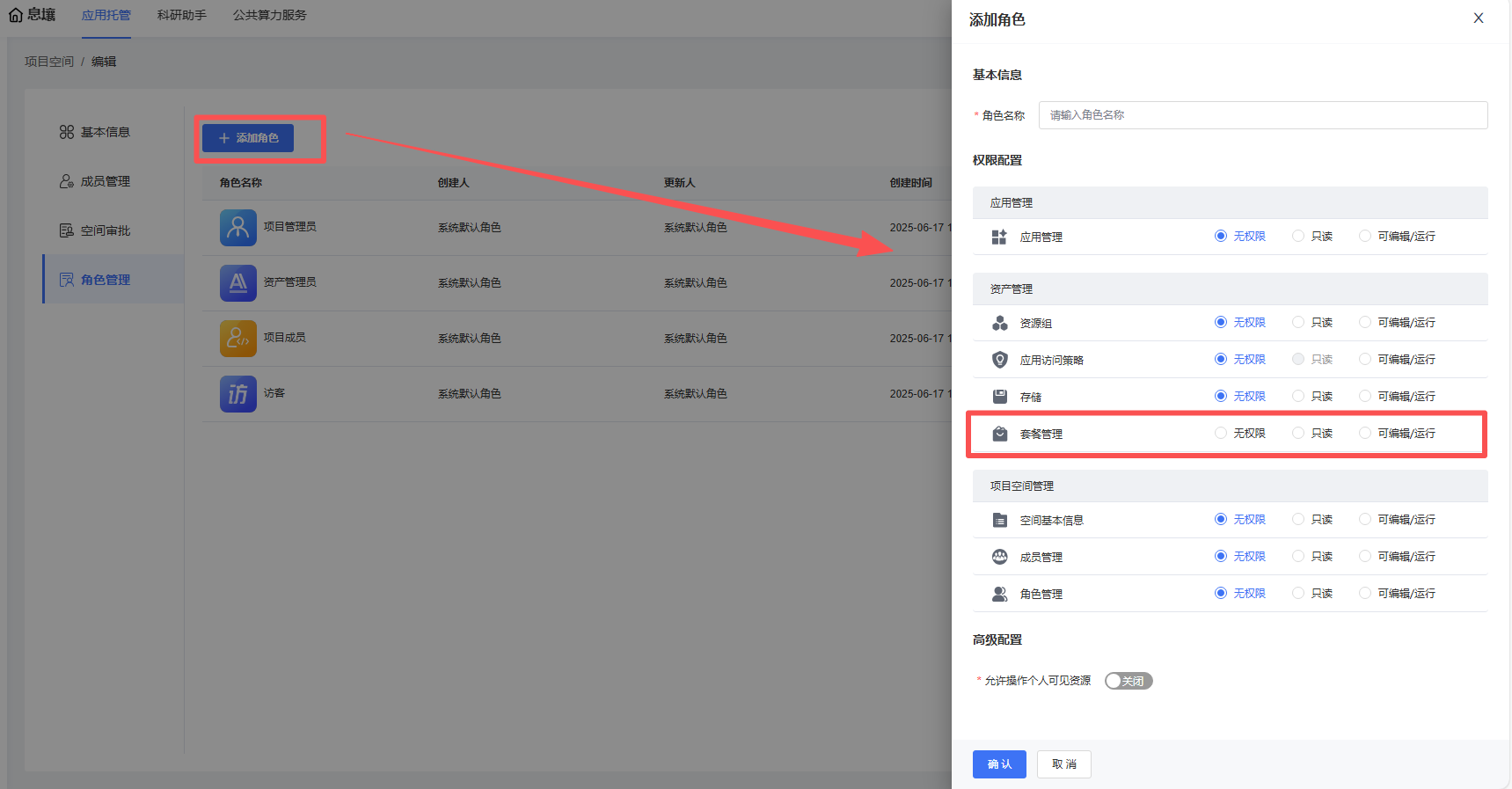Click the 访客 role name

[x=274, y=393]
